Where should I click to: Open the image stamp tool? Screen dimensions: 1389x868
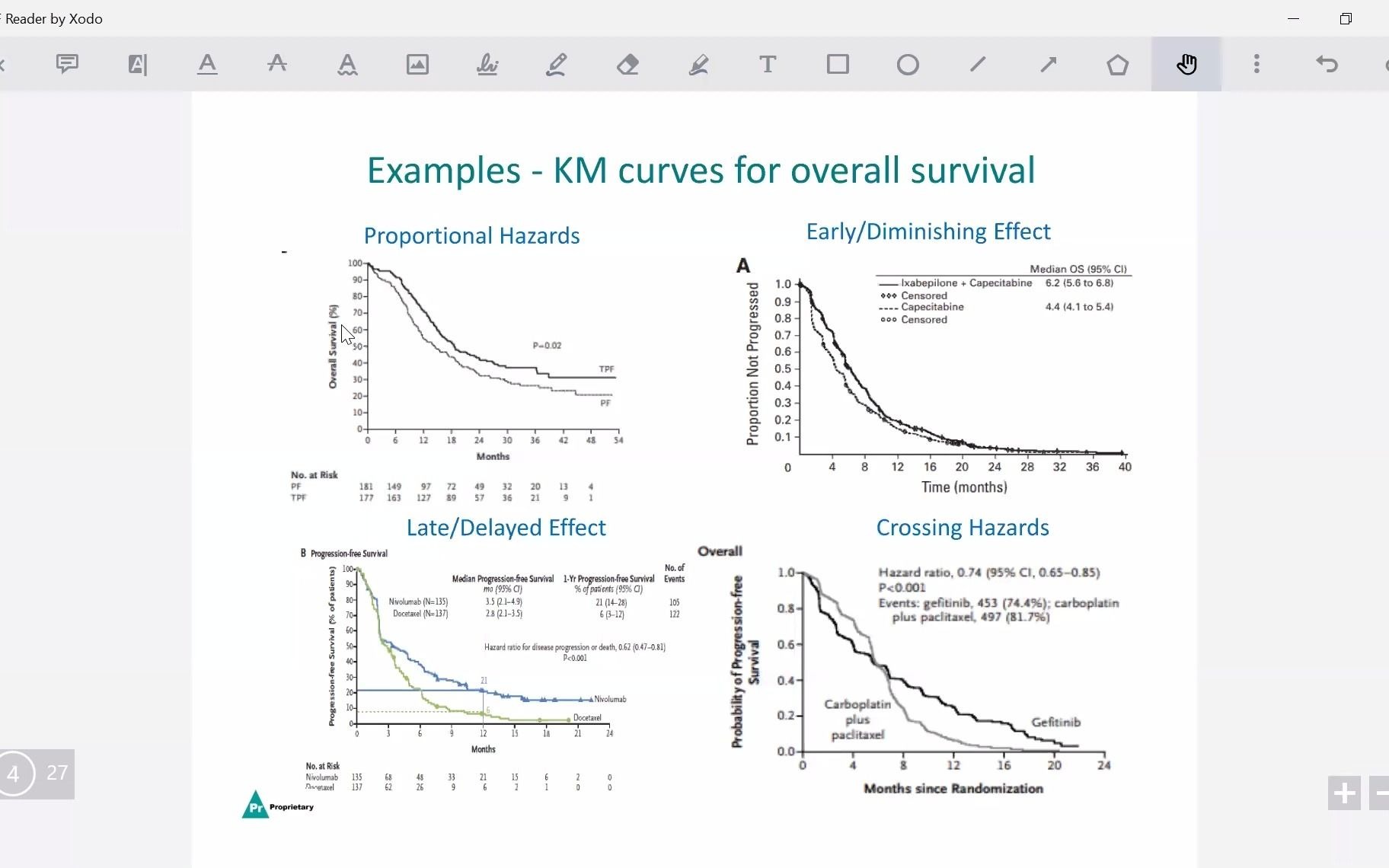417,64
